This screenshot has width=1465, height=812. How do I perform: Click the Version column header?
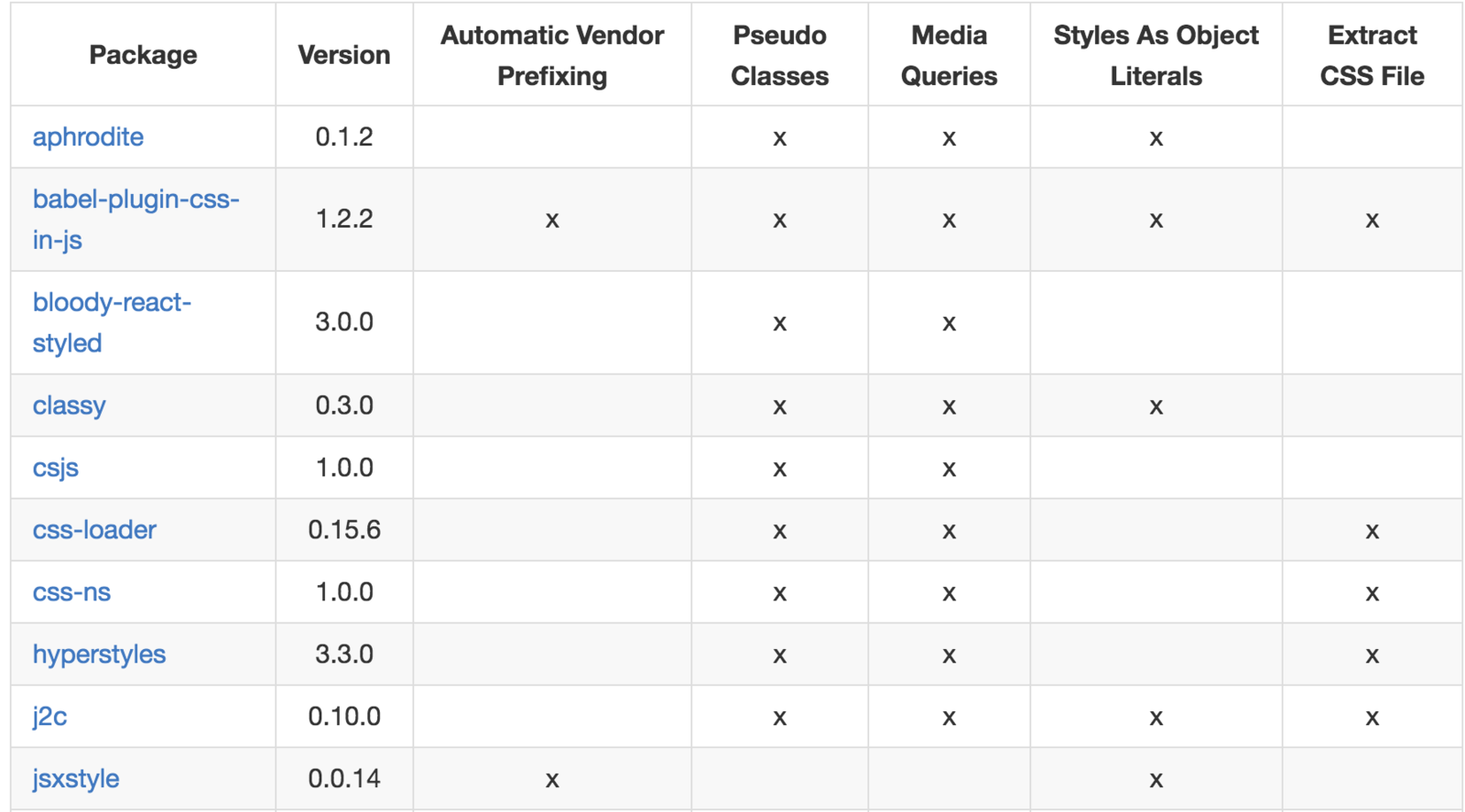344,55
